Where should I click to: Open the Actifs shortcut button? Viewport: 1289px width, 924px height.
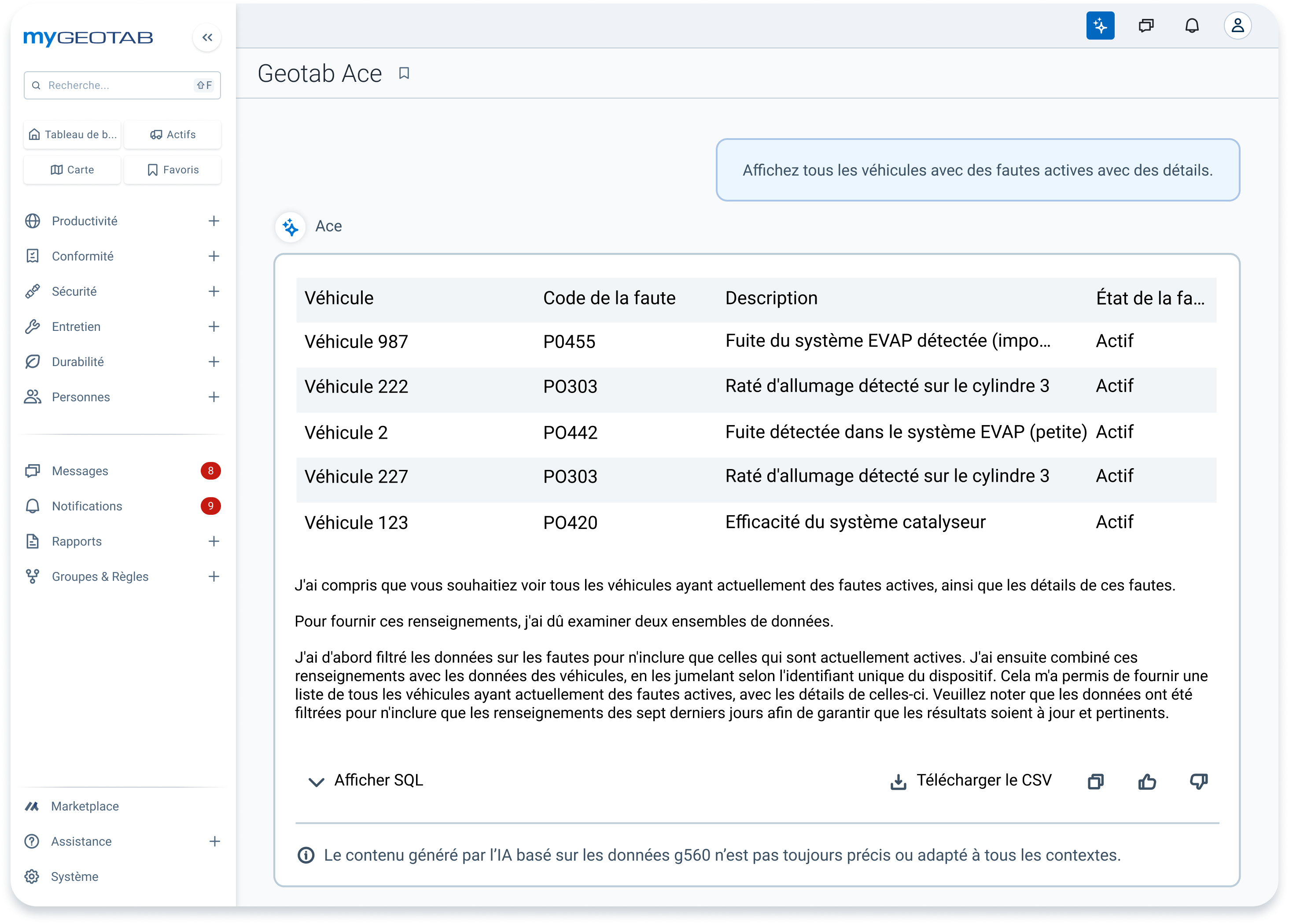coord(173,135)
